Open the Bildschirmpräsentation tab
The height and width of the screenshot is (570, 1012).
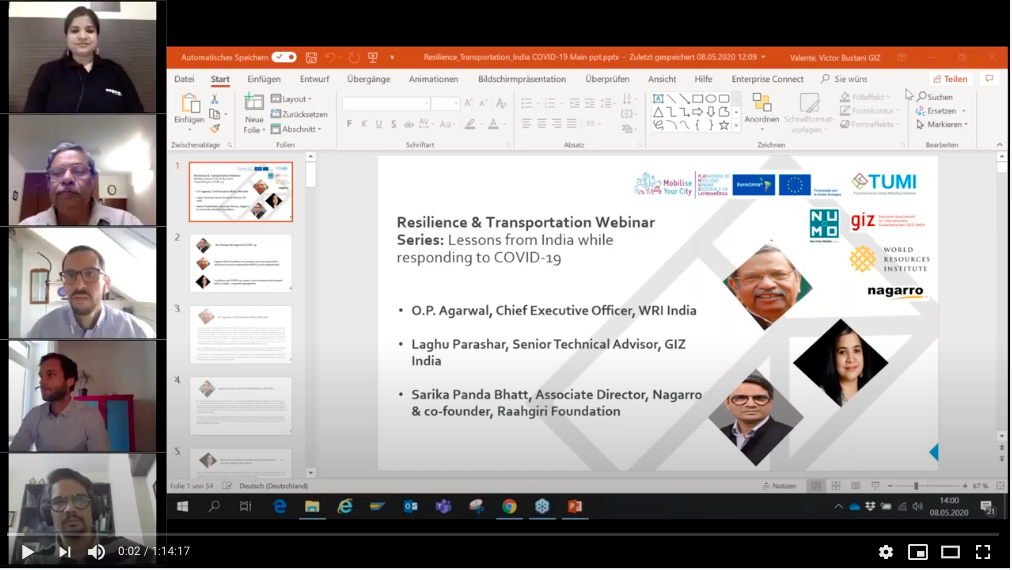tap(521, 79)
